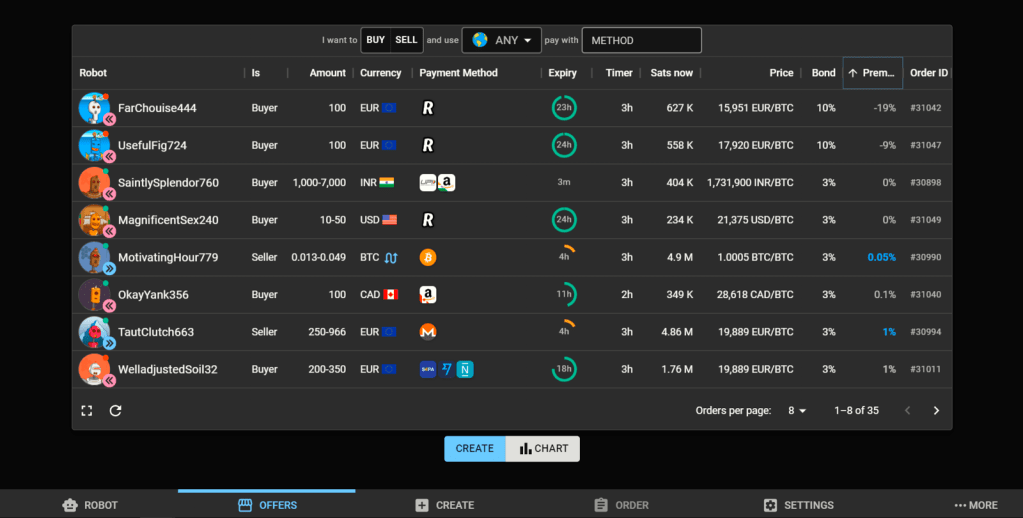Open the SETTINGS tab
The image size is (1023, 518).
(798, 505)
